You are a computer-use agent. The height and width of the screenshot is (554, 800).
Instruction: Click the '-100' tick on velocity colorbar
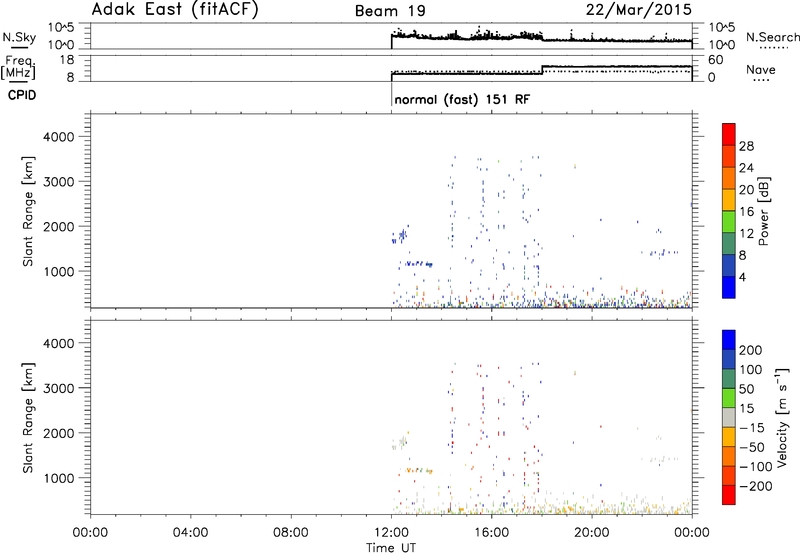click(x=755, y=467)
